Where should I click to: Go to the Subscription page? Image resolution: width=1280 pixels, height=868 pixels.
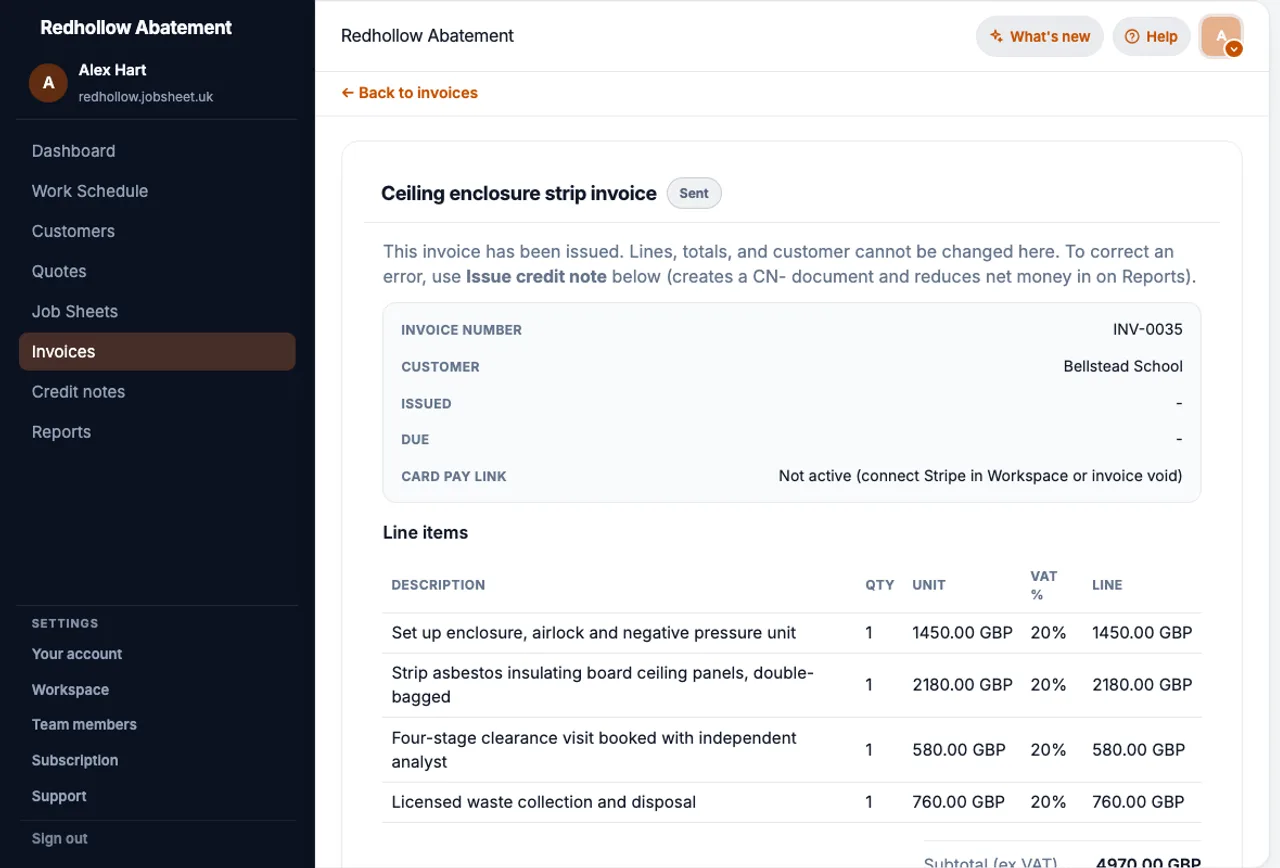[x=75, y=761]
